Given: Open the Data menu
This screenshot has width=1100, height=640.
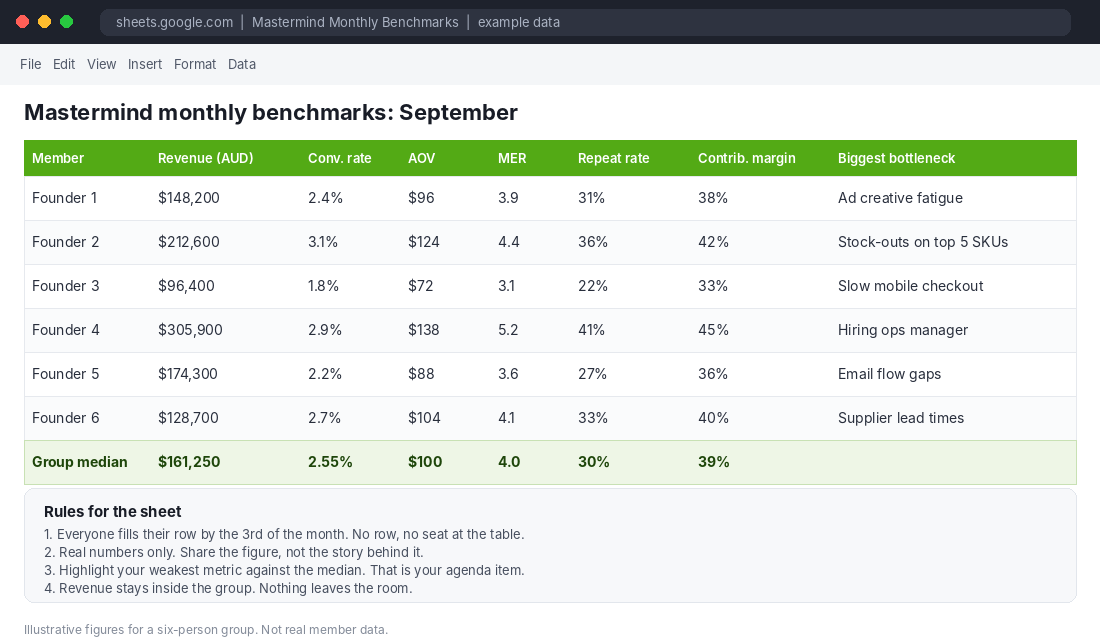Looking at the screenshot, I should [x=242, y=64].
